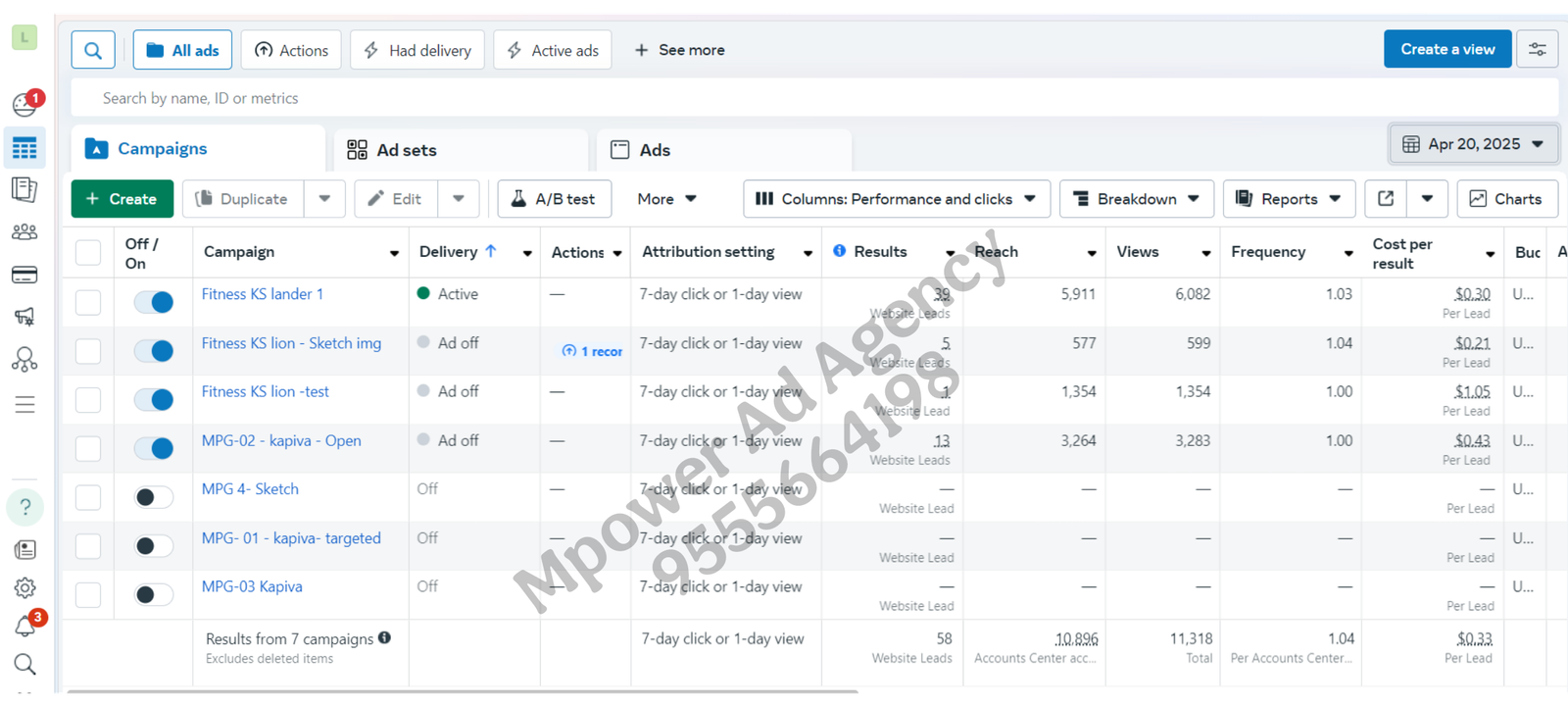Image resolution: width=1568 pixels, height=707 pixels.
Task: Check the Fitness KS lander 1 row checkbox
Action: tap(88, 302)
